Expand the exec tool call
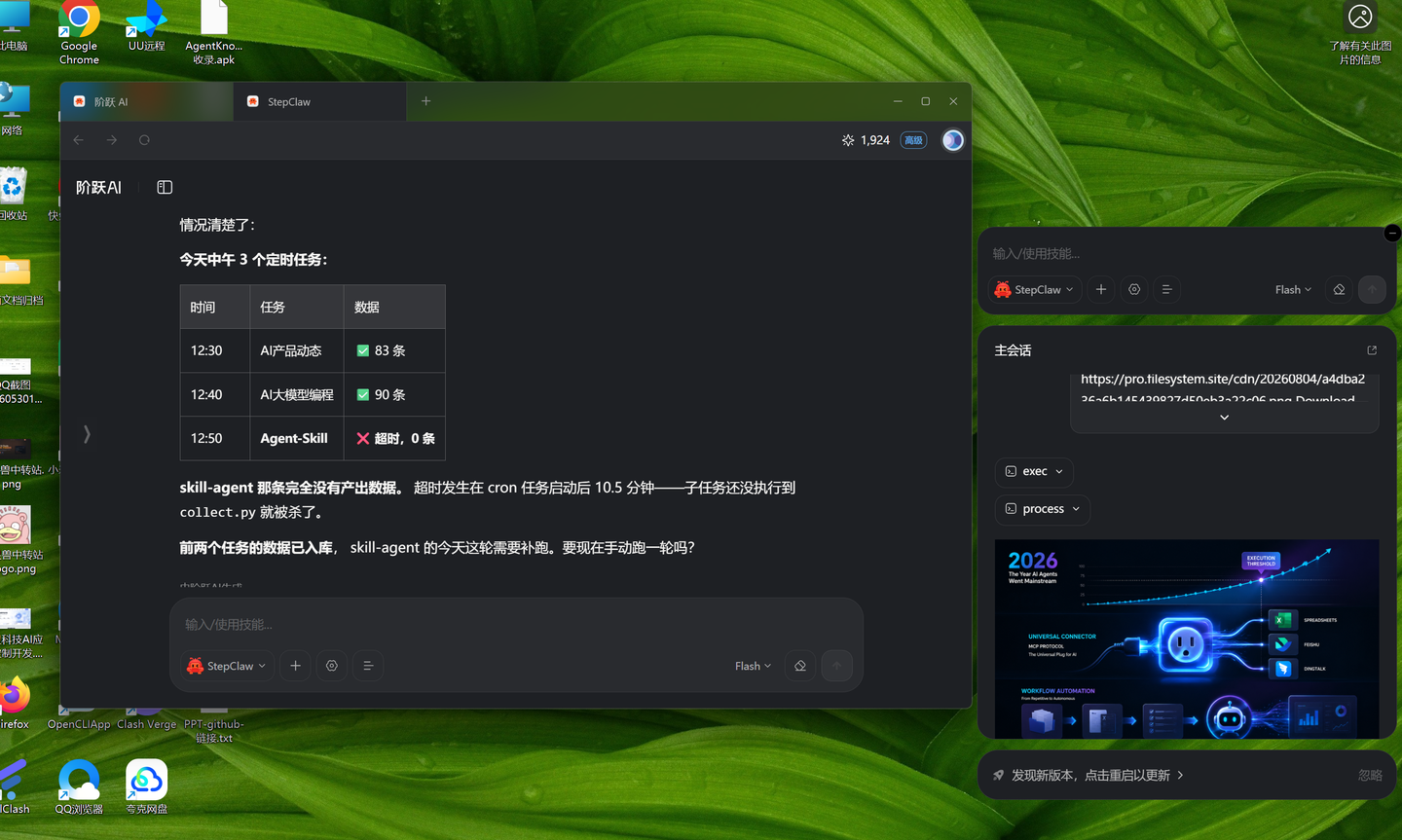 (1034, 471)
